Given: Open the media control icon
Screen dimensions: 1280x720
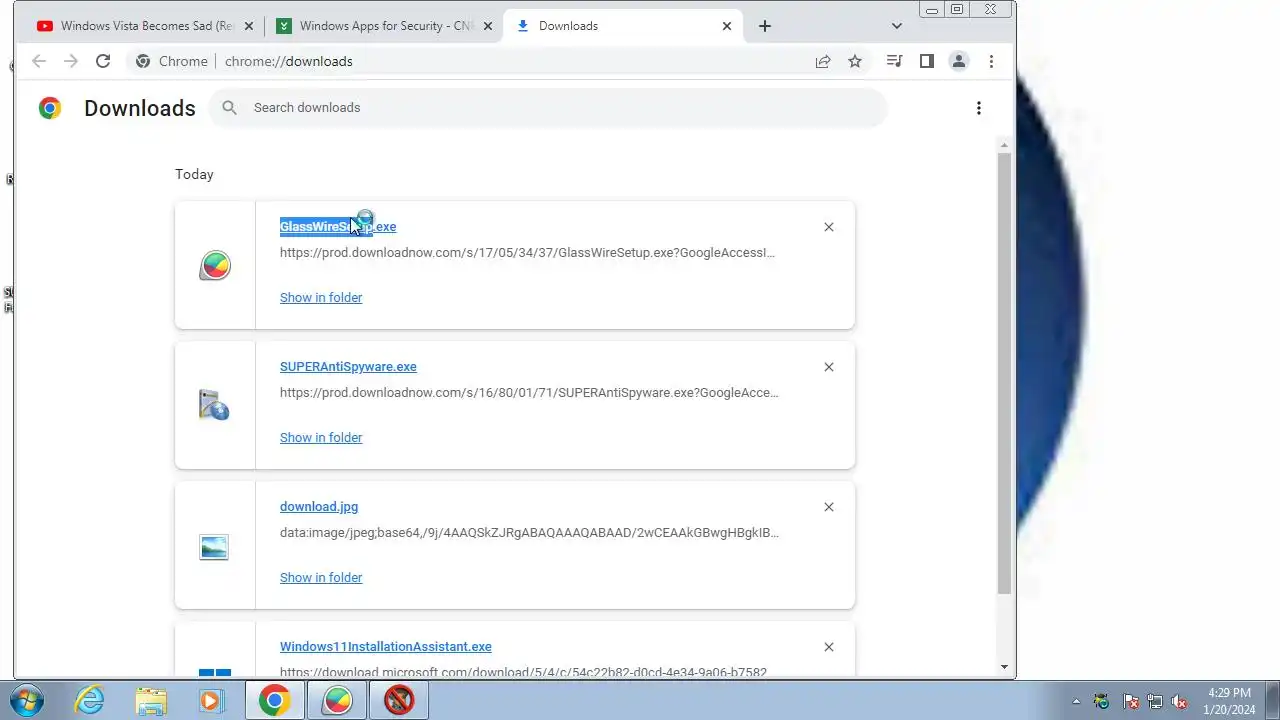Looking at the screenshot, I should (x=894, y=61).
